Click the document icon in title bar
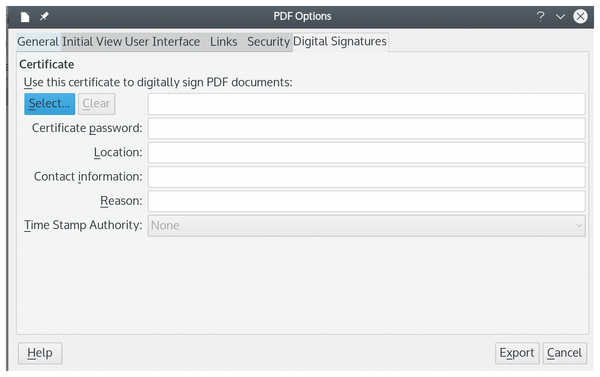This screenshot has width=600, height=377. pos(25,17)
